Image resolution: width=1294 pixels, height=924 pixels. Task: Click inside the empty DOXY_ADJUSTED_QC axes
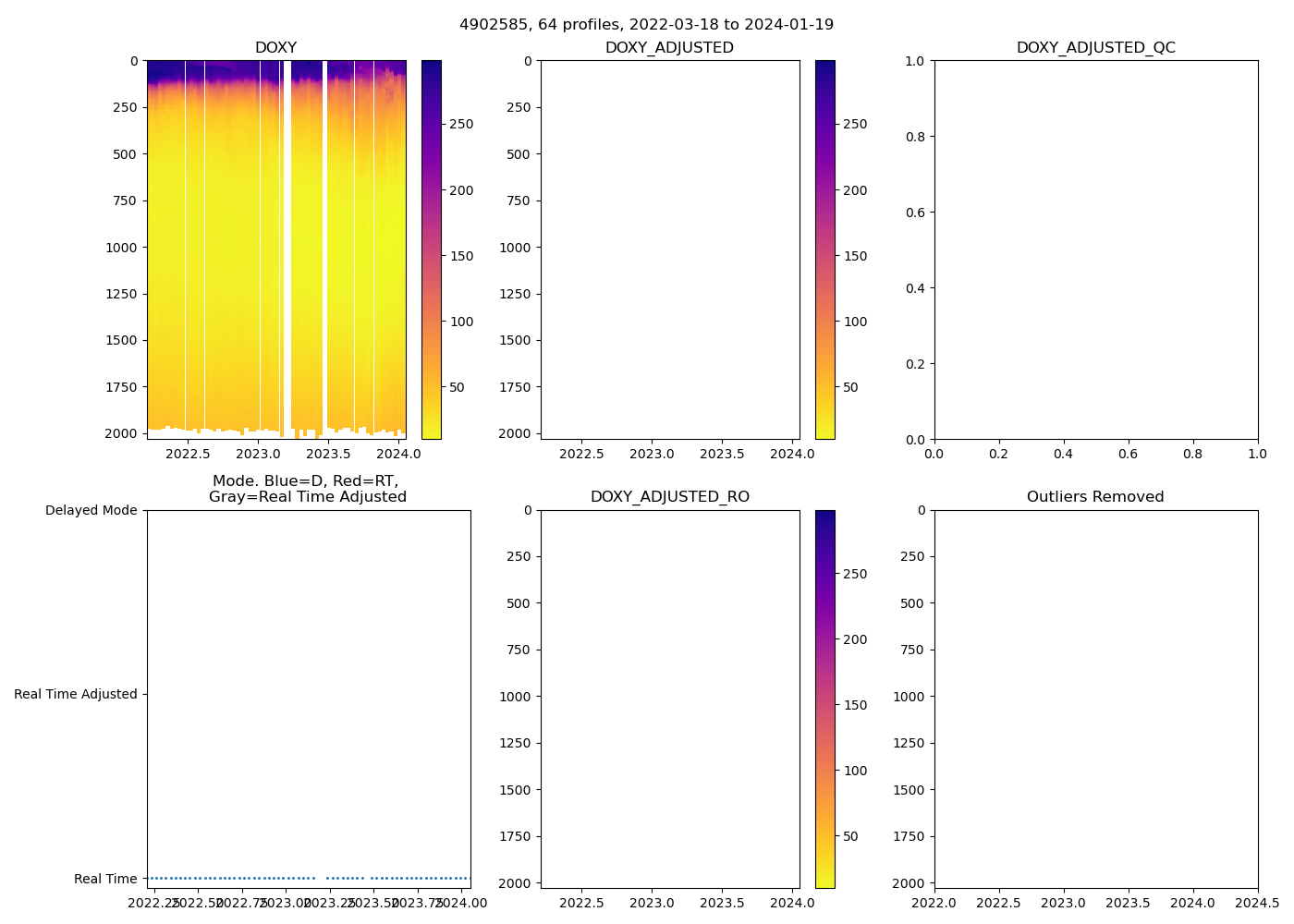pyautogui.click(x=1095, y=249)
